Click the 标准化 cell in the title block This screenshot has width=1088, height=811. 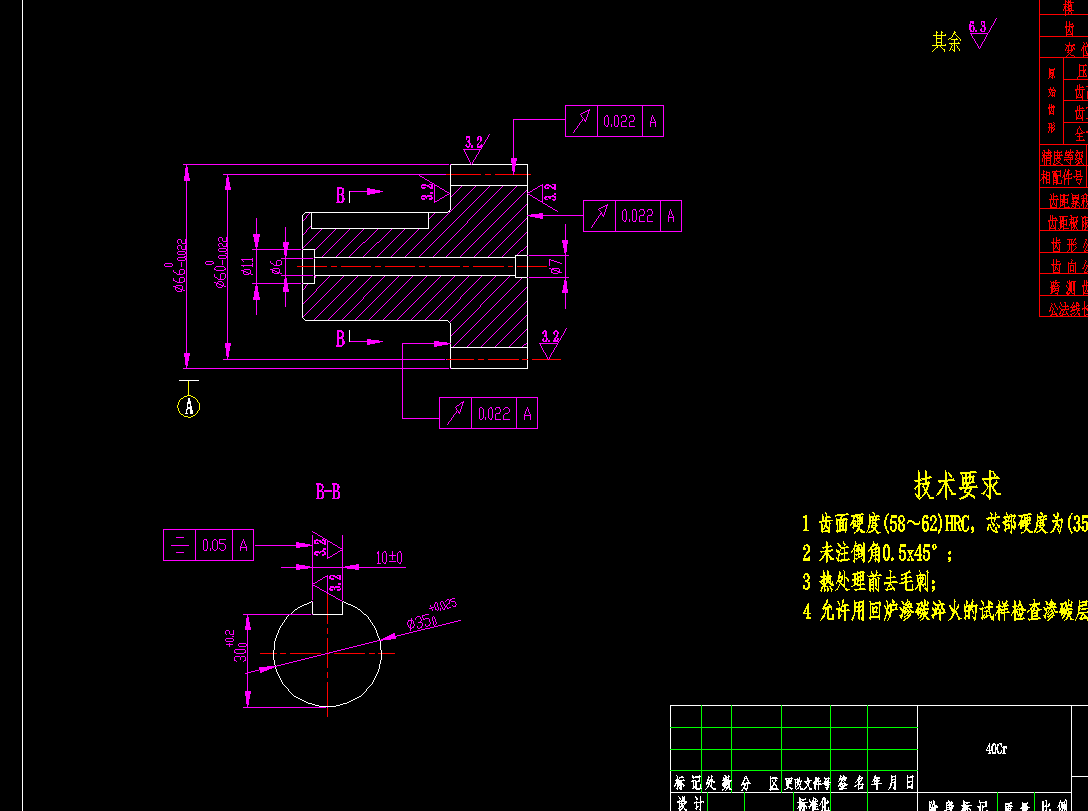(x=813, y=803)
